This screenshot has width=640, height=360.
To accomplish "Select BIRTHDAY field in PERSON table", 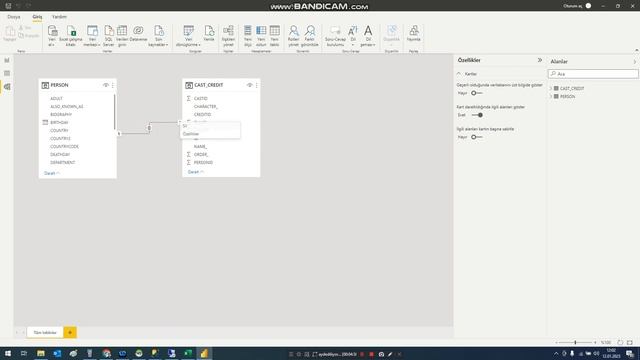I will coord(59,122).
